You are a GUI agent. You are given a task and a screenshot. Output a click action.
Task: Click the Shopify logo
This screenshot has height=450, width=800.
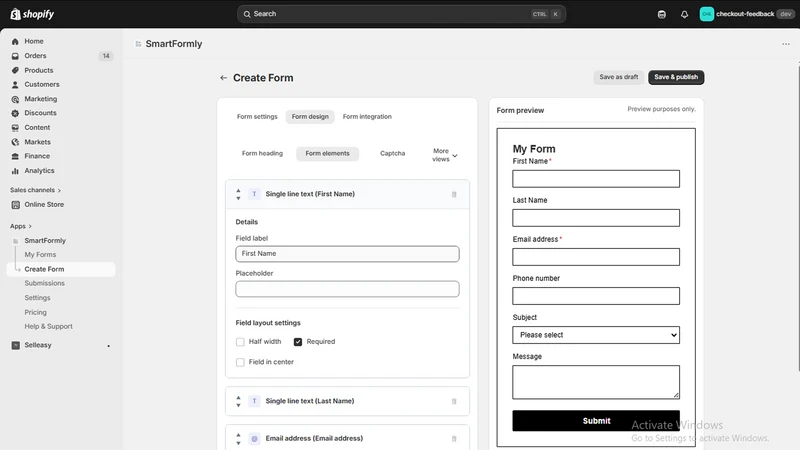pyautogui.click(x=32, y=14)
